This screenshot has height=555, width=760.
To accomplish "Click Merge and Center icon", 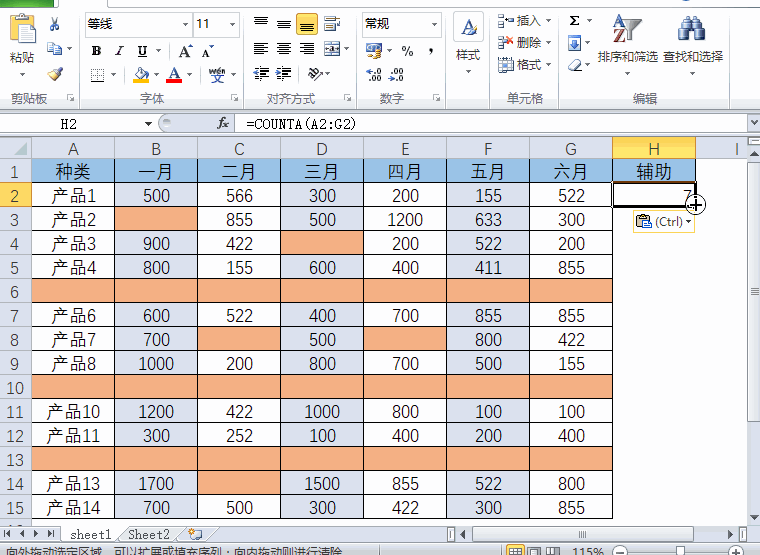I will (332, 48).
